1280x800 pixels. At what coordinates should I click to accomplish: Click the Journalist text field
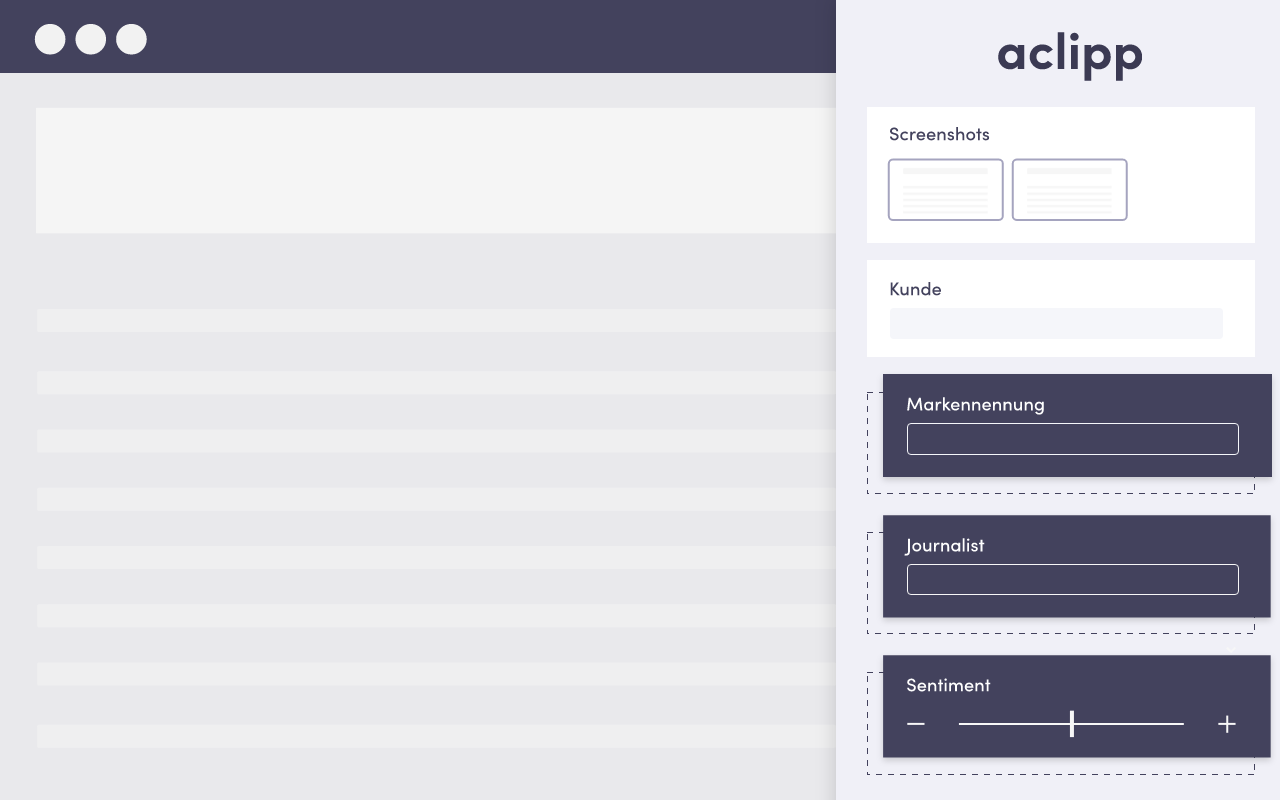pyautogui.click(x=1073, y=579)
